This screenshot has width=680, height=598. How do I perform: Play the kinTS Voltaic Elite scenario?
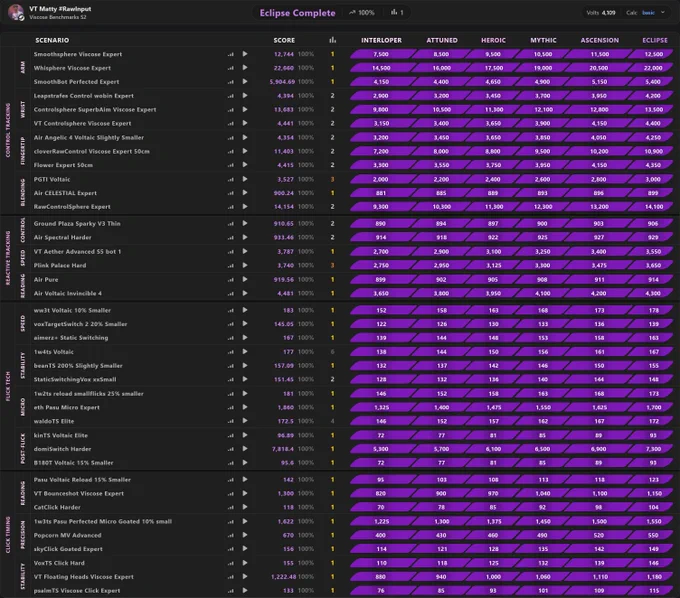tap(245, 435)
